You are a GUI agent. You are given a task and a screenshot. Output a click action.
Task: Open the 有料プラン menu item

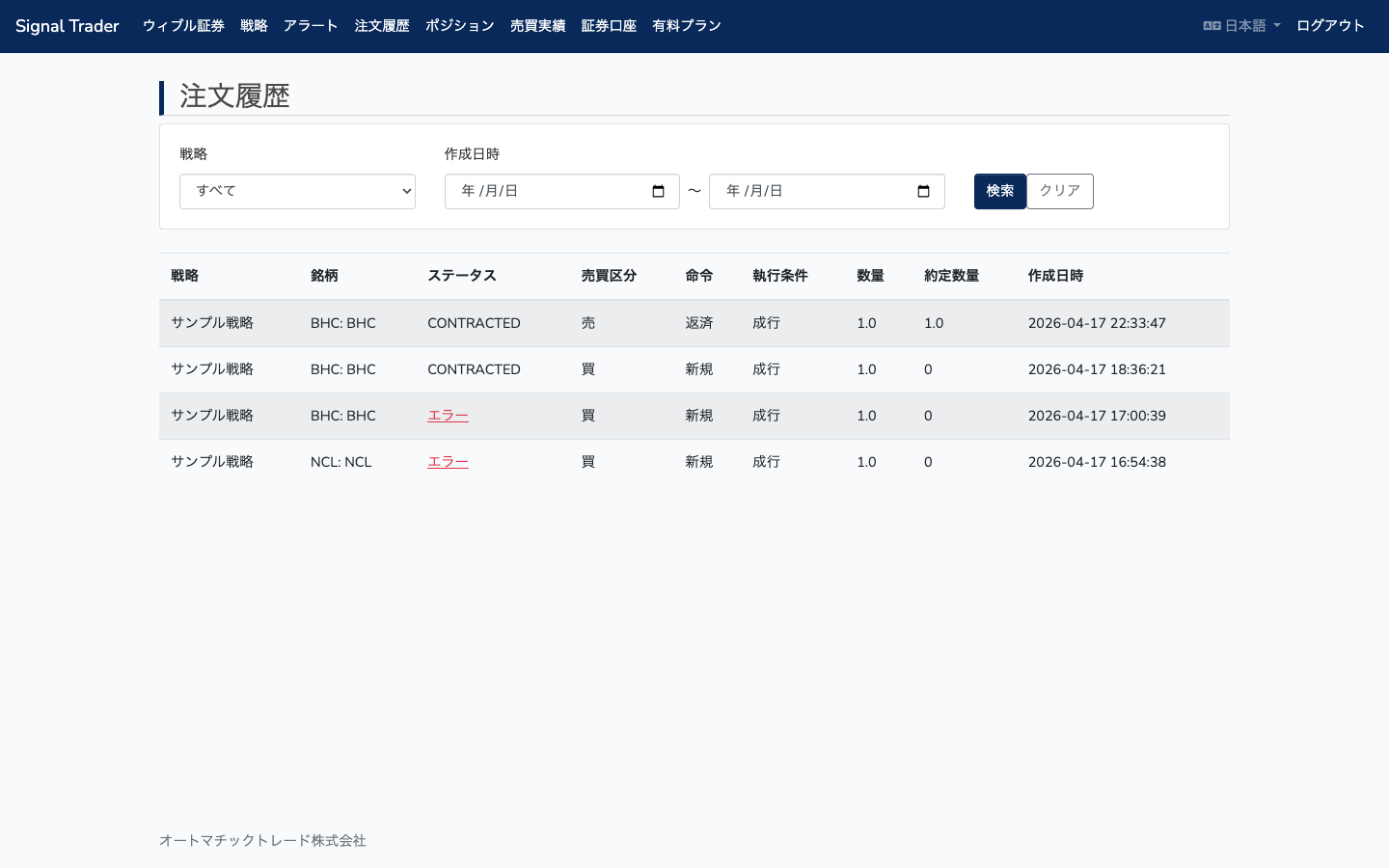point(687,26)
